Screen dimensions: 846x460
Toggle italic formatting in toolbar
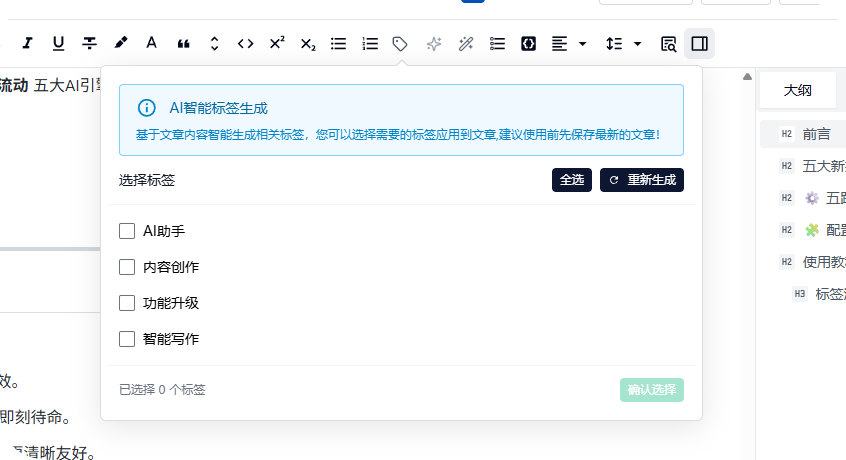click(x=27, y=43)
